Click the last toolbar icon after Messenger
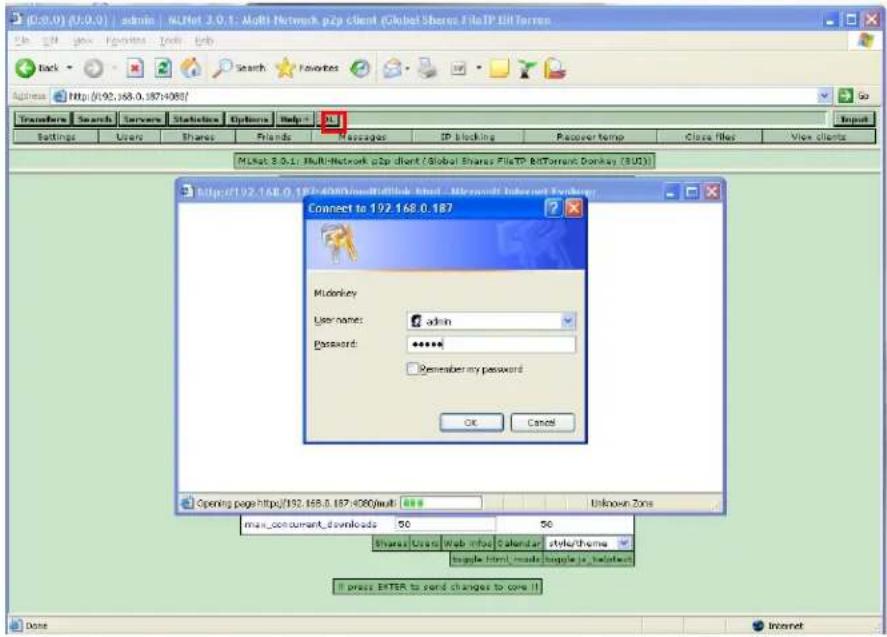The width and height of the screenshot is (887, 637). click(554, 68)
